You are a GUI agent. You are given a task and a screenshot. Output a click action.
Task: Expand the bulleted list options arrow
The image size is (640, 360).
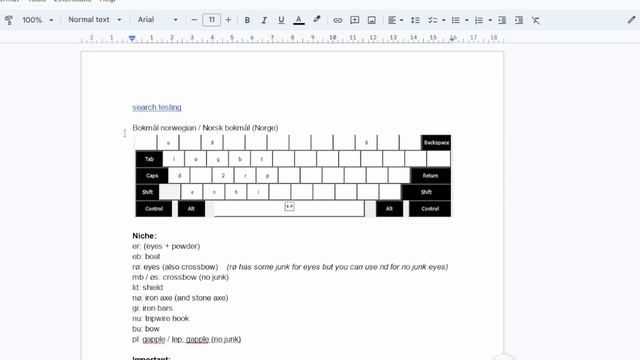point(467,20)
